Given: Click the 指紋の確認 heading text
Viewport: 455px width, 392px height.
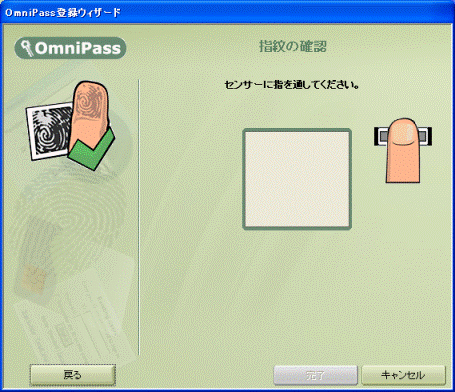Looking at the screenshot, I should 293,46.
